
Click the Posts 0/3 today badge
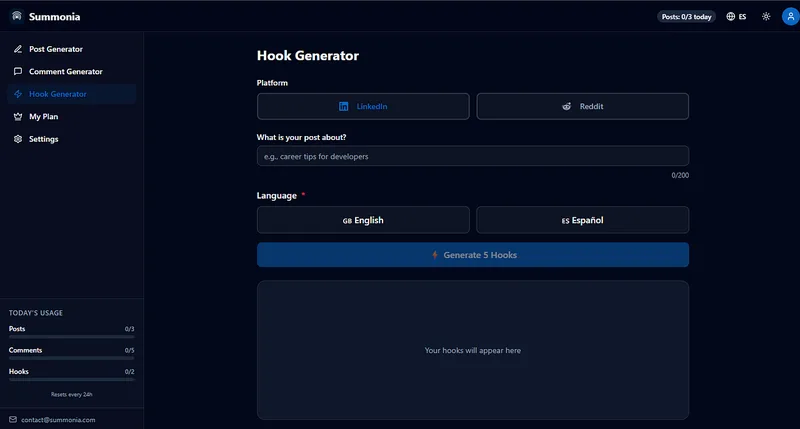[x=686, y=16]
